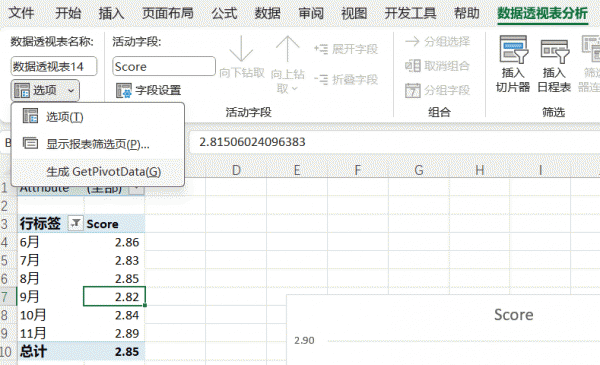Select the 9月 row label cell
The width and height of the screenshot is (600, 365).
pos(51,297)
